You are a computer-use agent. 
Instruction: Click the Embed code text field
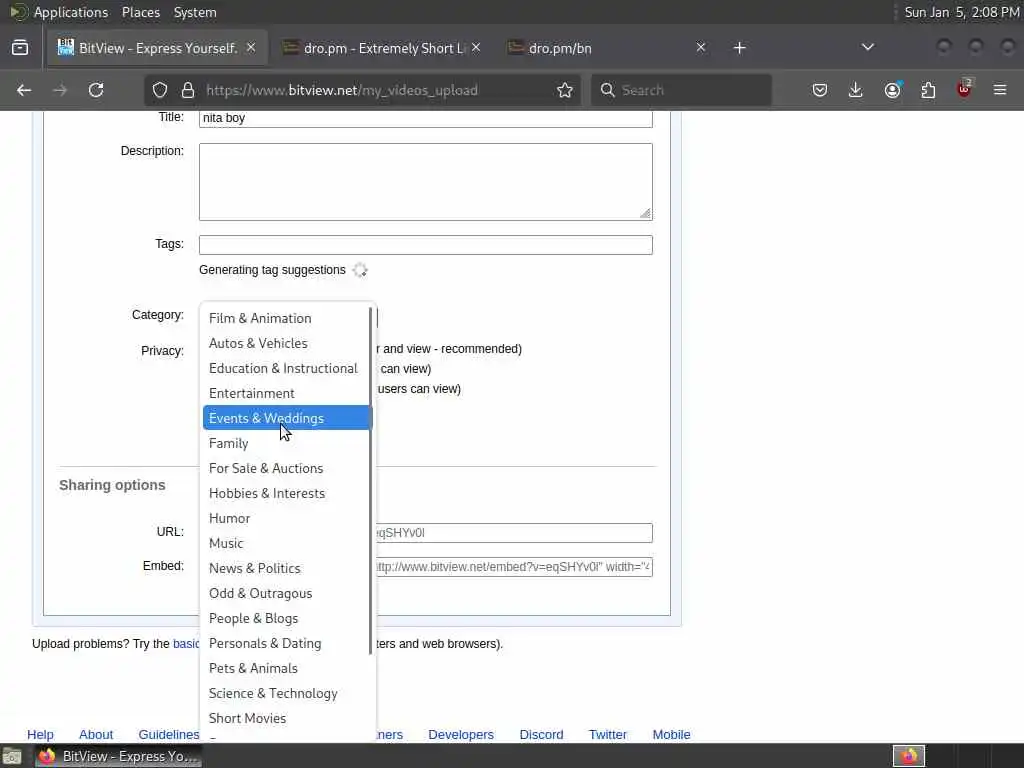[513, 567]
